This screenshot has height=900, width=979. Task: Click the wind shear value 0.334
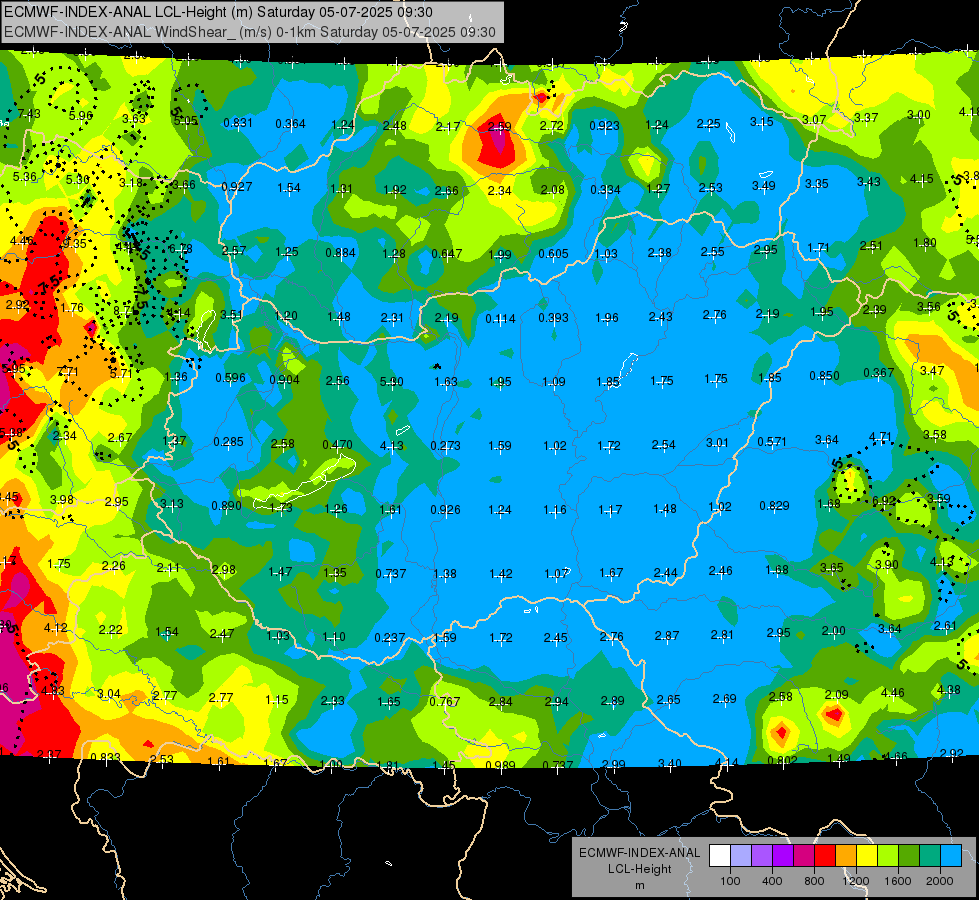pos(605,189)
